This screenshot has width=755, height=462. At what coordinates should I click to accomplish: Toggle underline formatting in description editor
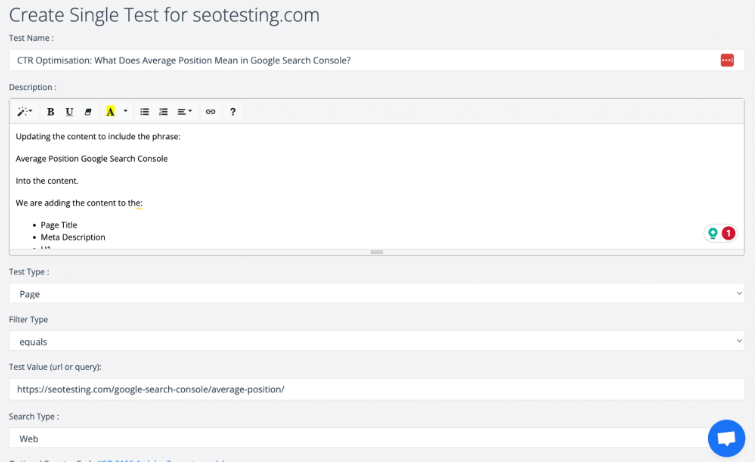coord(69,112)
